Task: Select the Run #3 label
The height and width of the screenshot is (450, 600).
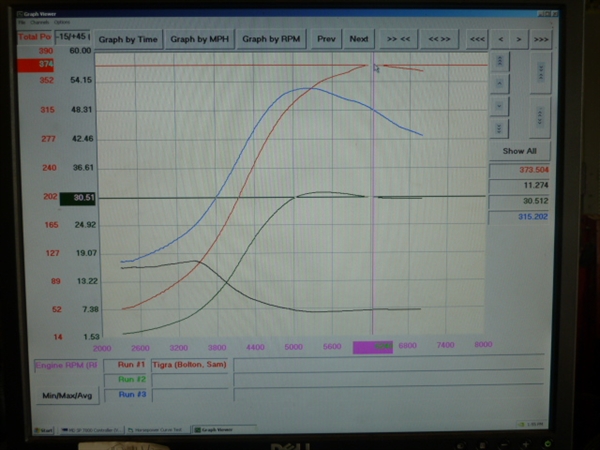Action: [x=126, y=395]
